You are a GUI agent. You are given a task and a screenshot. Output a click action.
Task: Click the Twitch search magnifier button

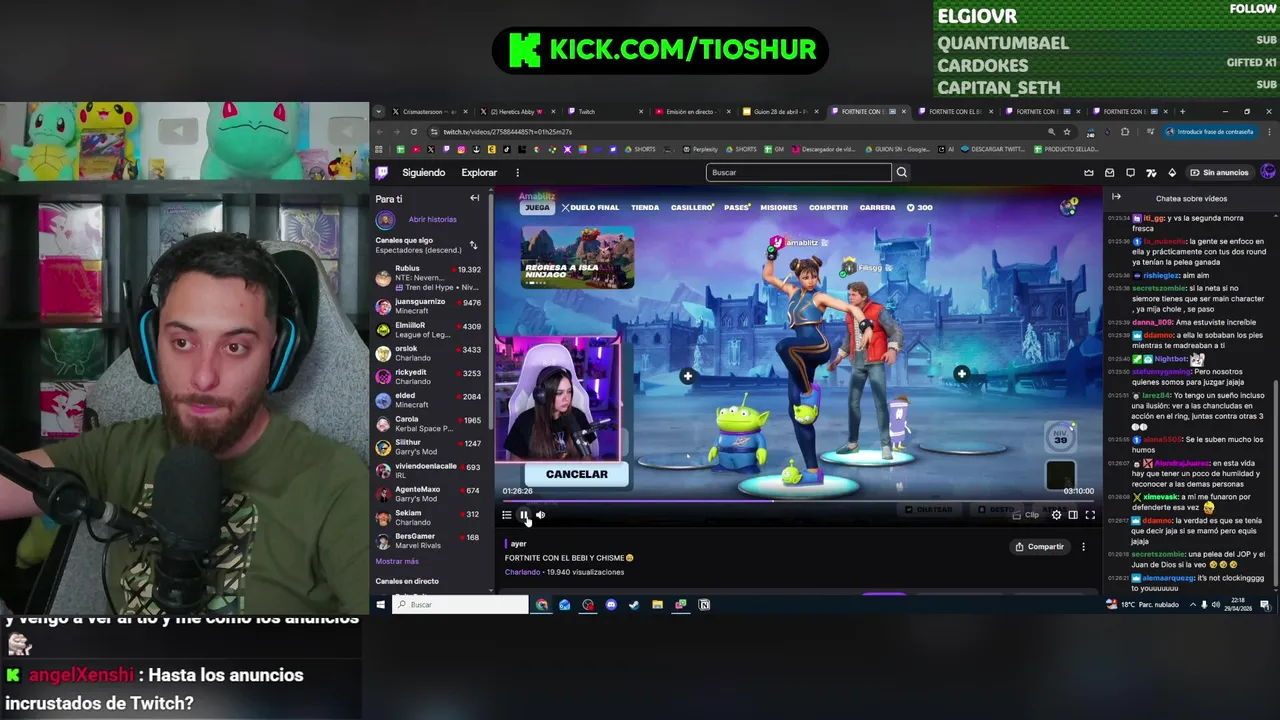[902, 172]
